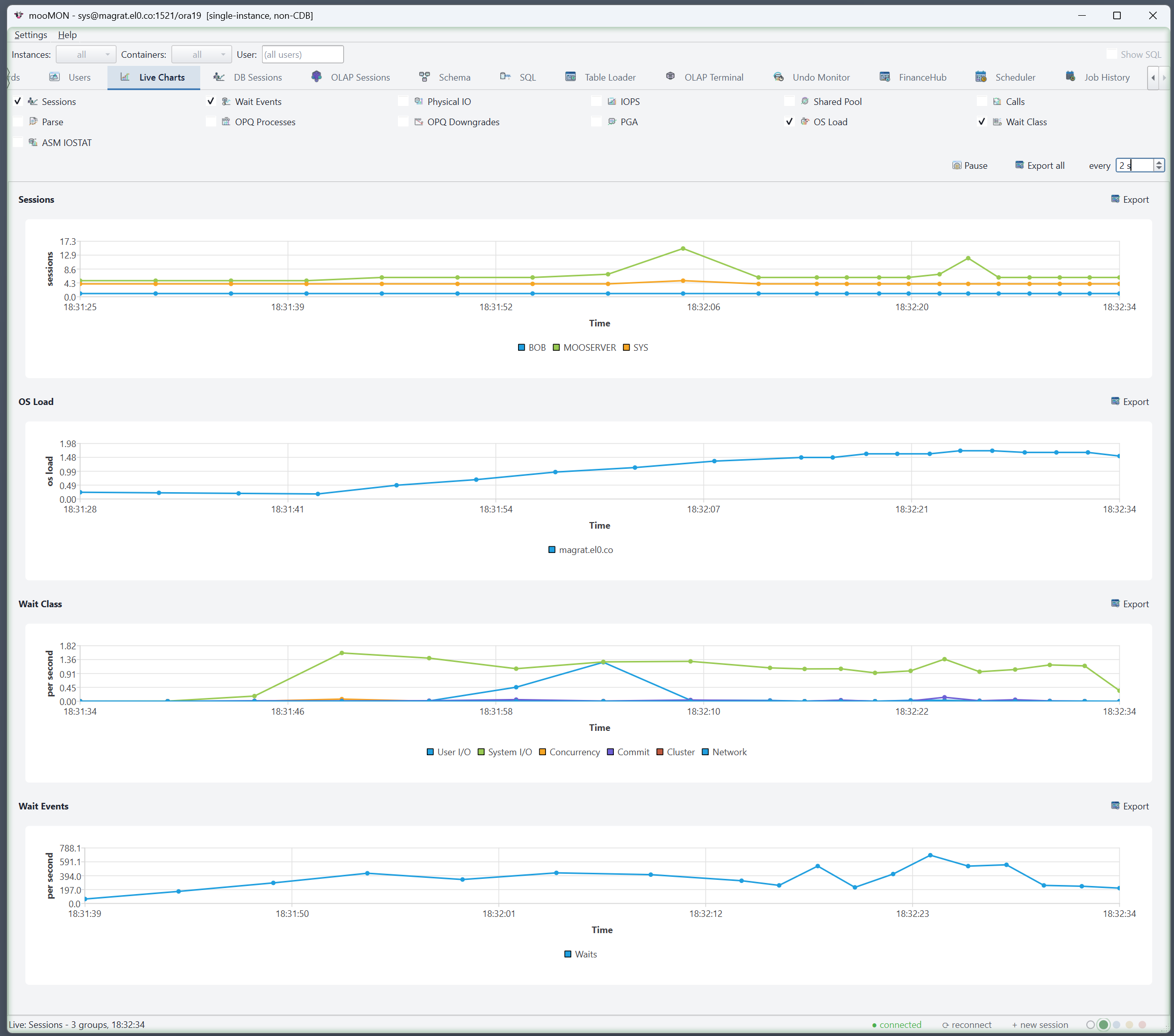Image resolution: width=1174 pixels, height=1036 pixels.
Task: Click the PGA chart type icon
Action: 612,122
